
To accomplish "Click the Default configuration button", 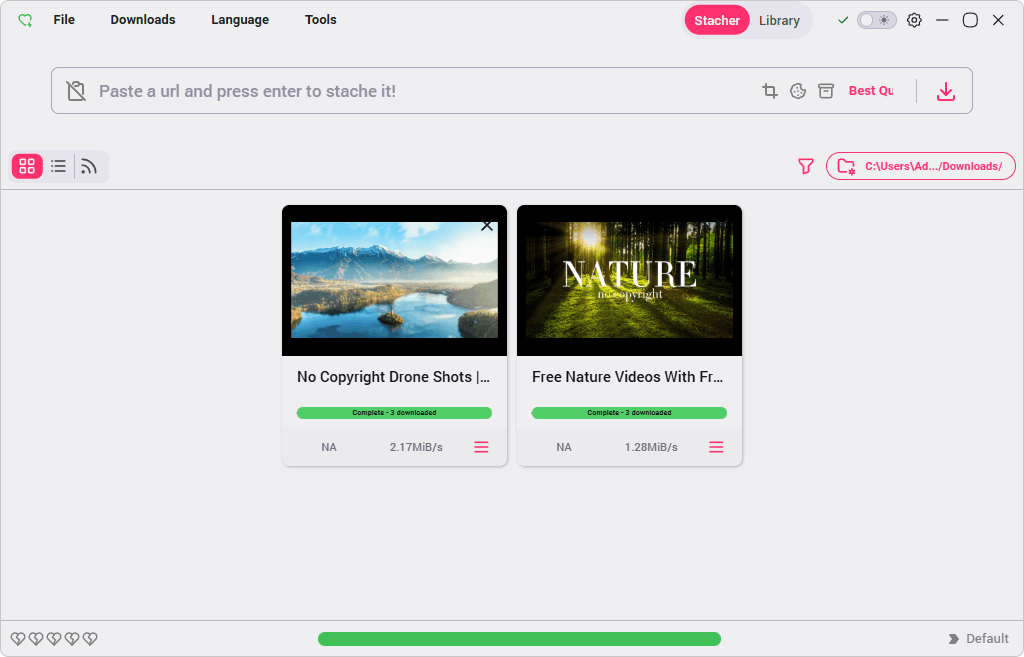I will [x=978, y=638].
